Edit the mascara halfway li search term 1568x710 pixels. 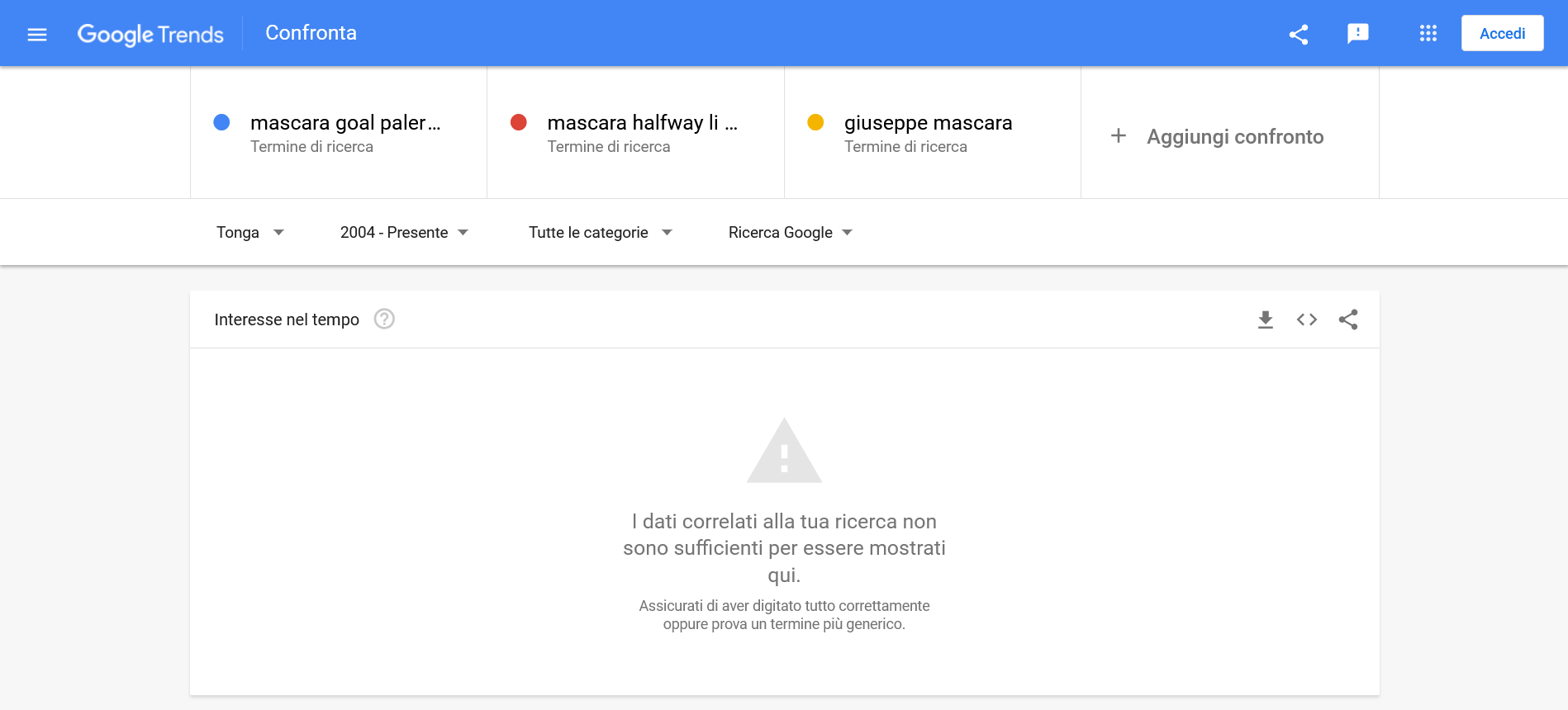click(642, 123)
